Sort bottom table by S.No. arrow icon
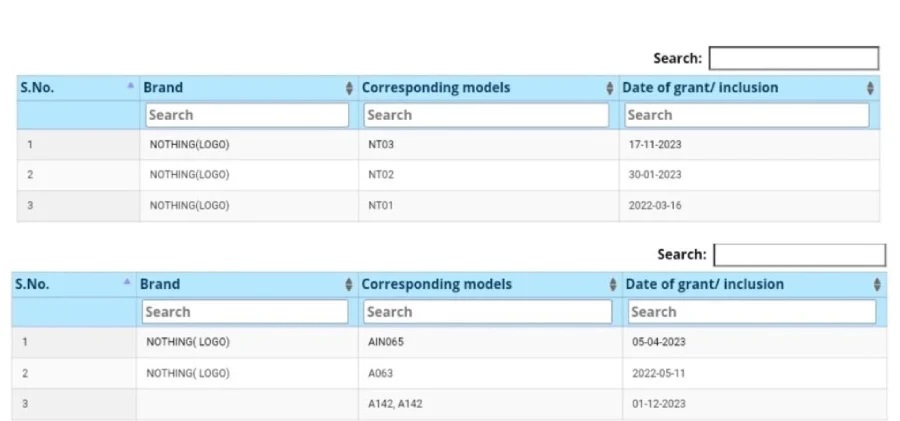The width and height of the screenshot is (900, 421). (127, 282)
